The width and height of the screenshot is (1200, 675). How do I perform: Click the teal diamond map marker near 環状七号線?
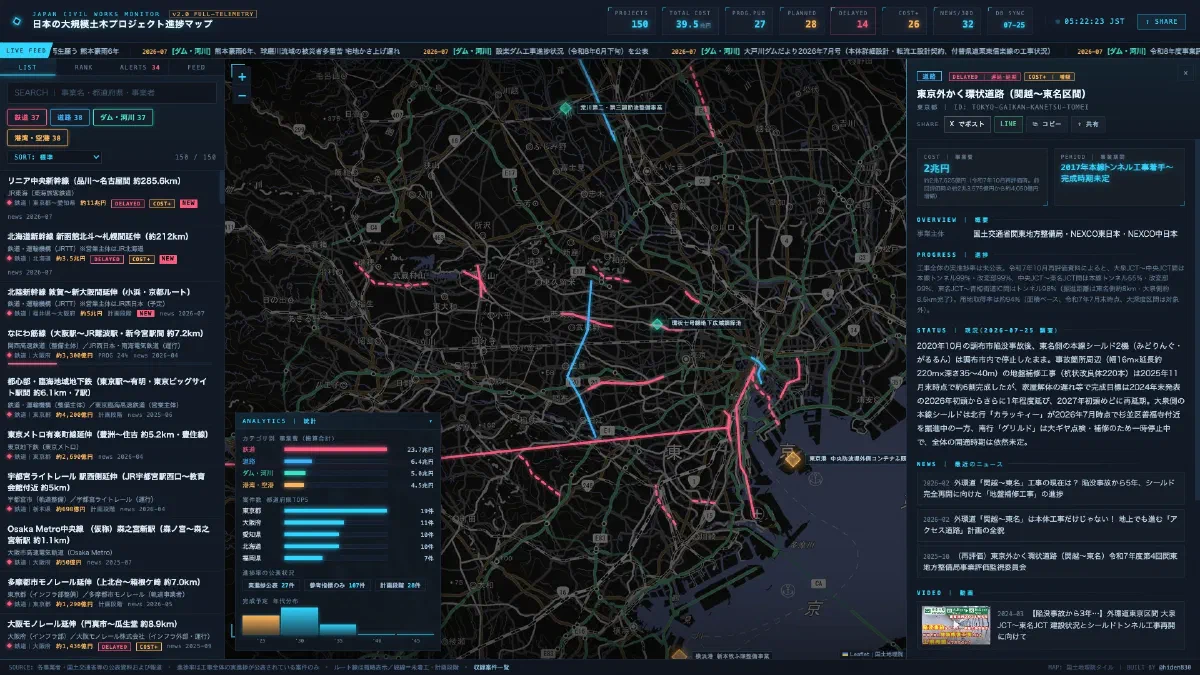point(657,324)
